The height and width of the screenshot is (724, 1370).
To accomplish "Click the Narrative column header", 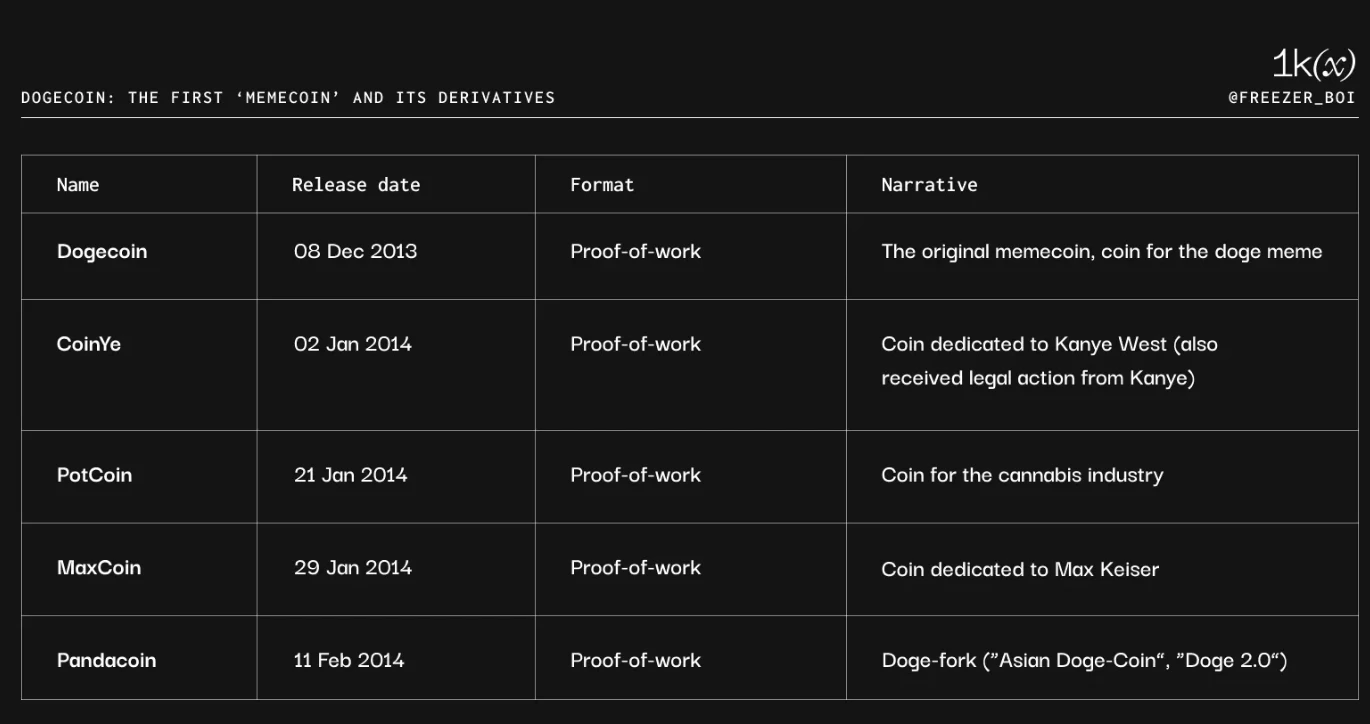I will coord(929,185).
